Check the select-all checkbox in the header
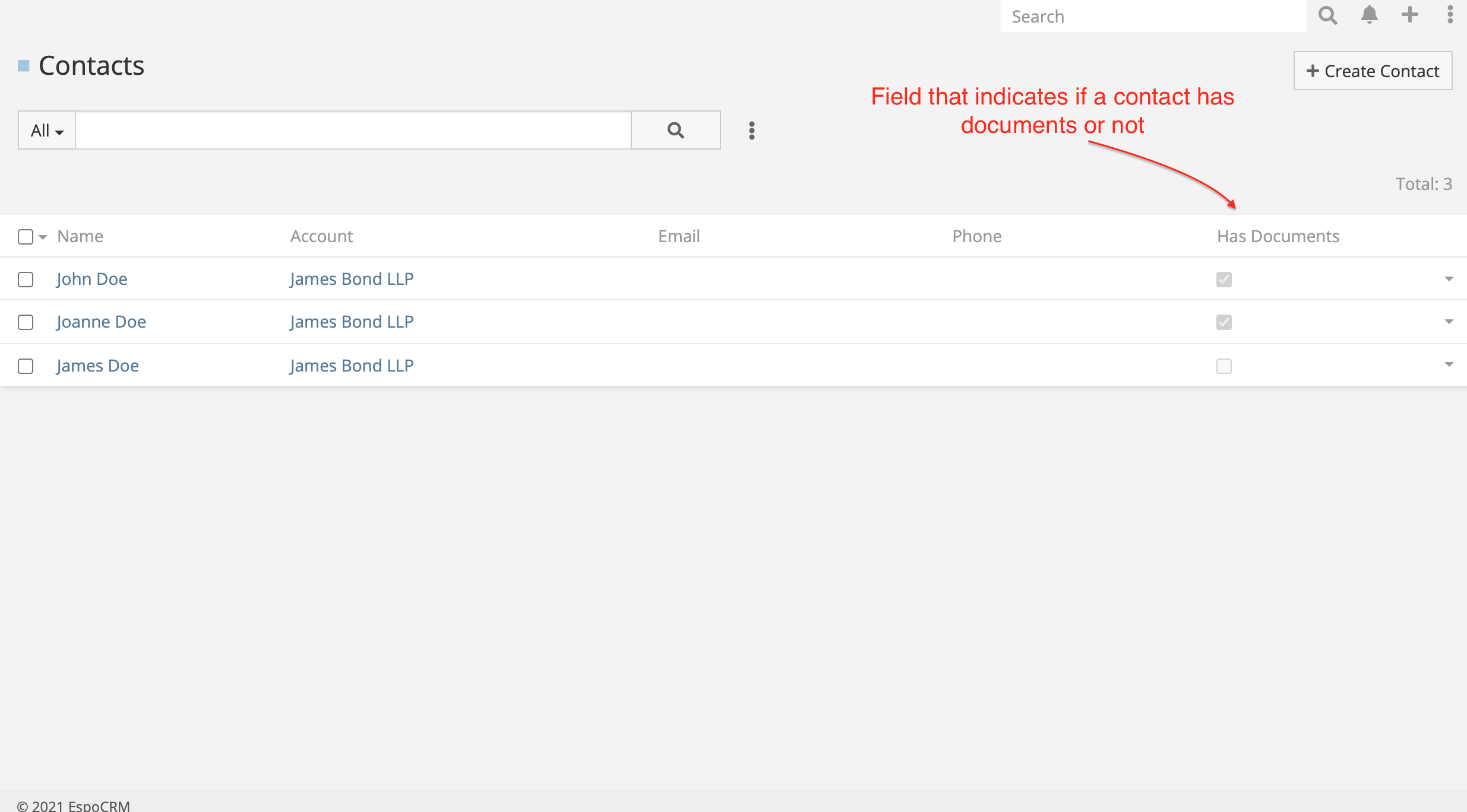The height and width of the screenshot is (812, 1467). [26, 237]
